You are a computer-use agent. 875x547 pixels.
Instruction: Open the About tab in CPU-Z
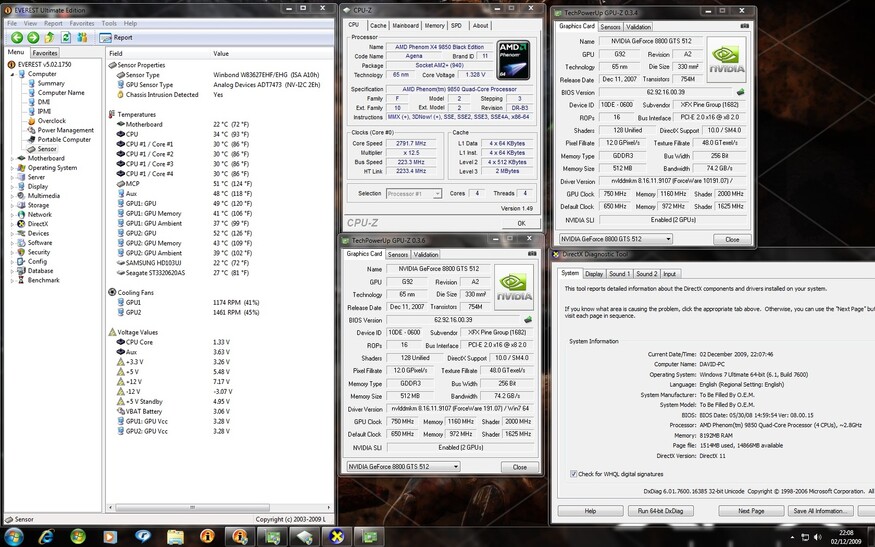(480, 26)
